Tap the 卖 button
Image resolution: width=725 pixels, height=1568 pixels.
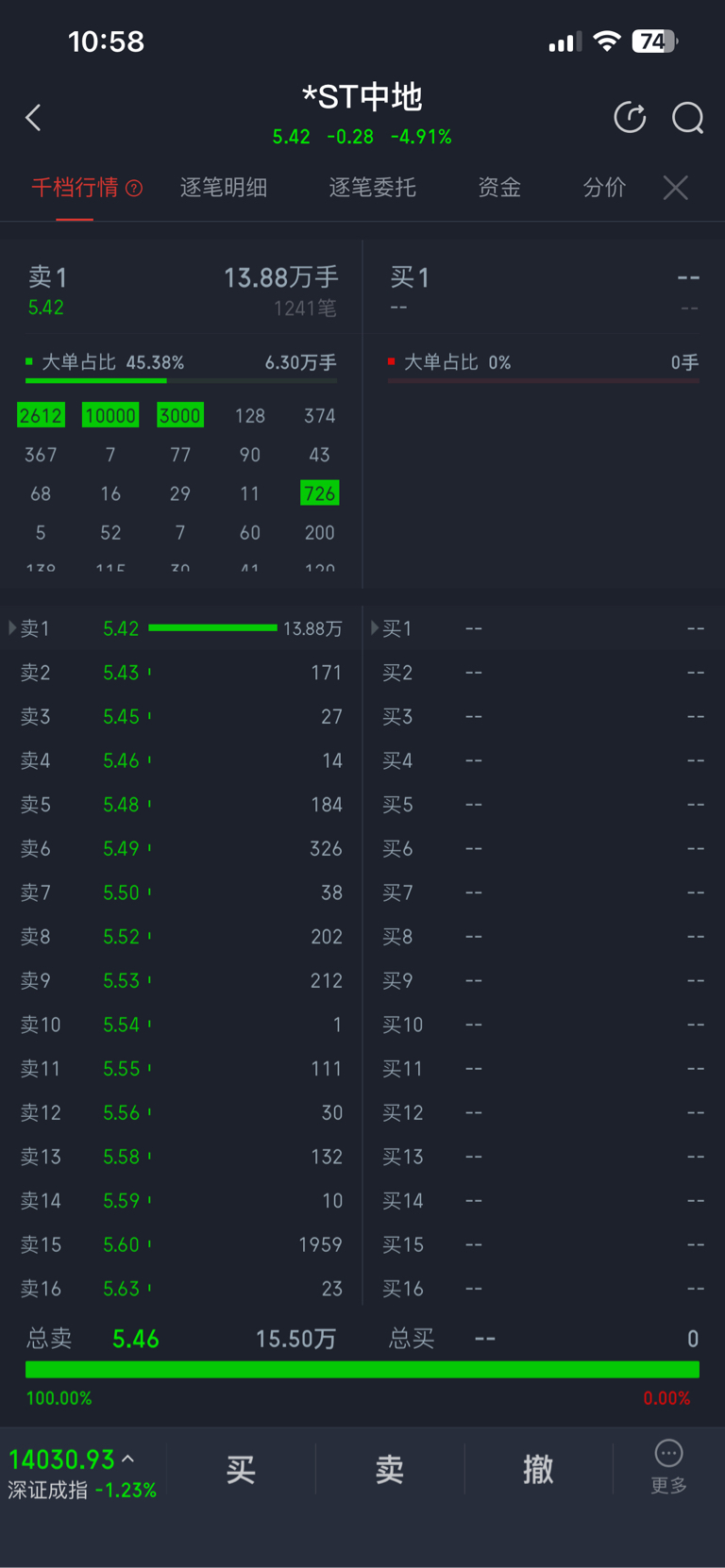(x=390, y=1469)
